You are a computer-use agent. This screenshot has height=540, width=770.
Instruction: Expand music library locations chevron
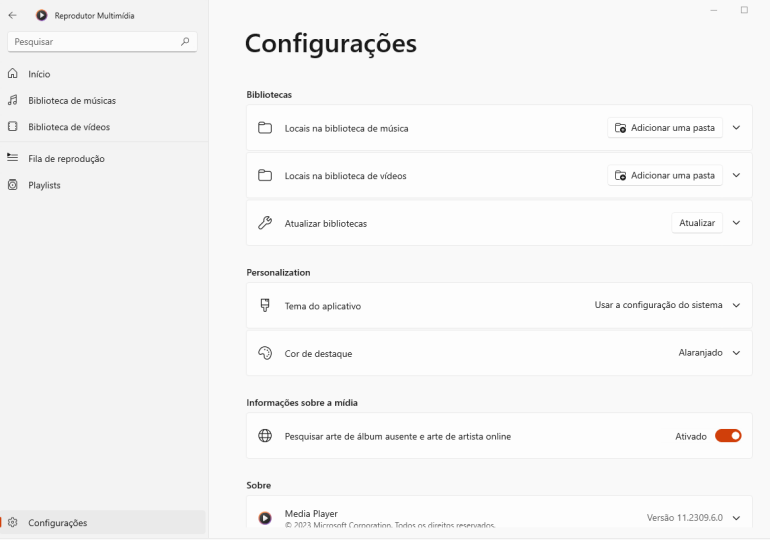[737, 128]
